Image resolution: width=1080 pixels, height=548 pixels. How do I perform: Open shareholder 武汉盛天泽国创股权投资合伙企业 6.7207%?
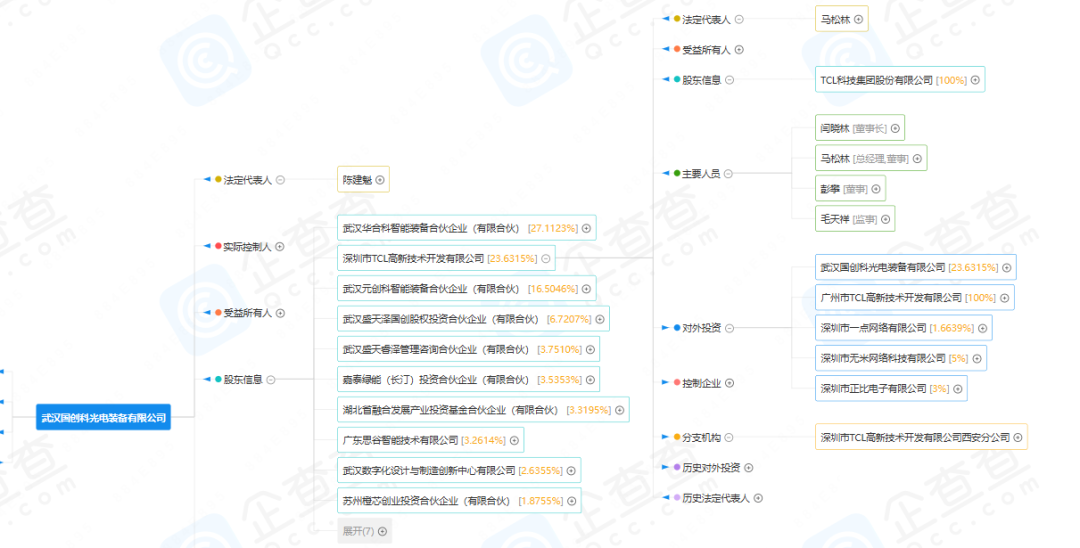point(473,319)
